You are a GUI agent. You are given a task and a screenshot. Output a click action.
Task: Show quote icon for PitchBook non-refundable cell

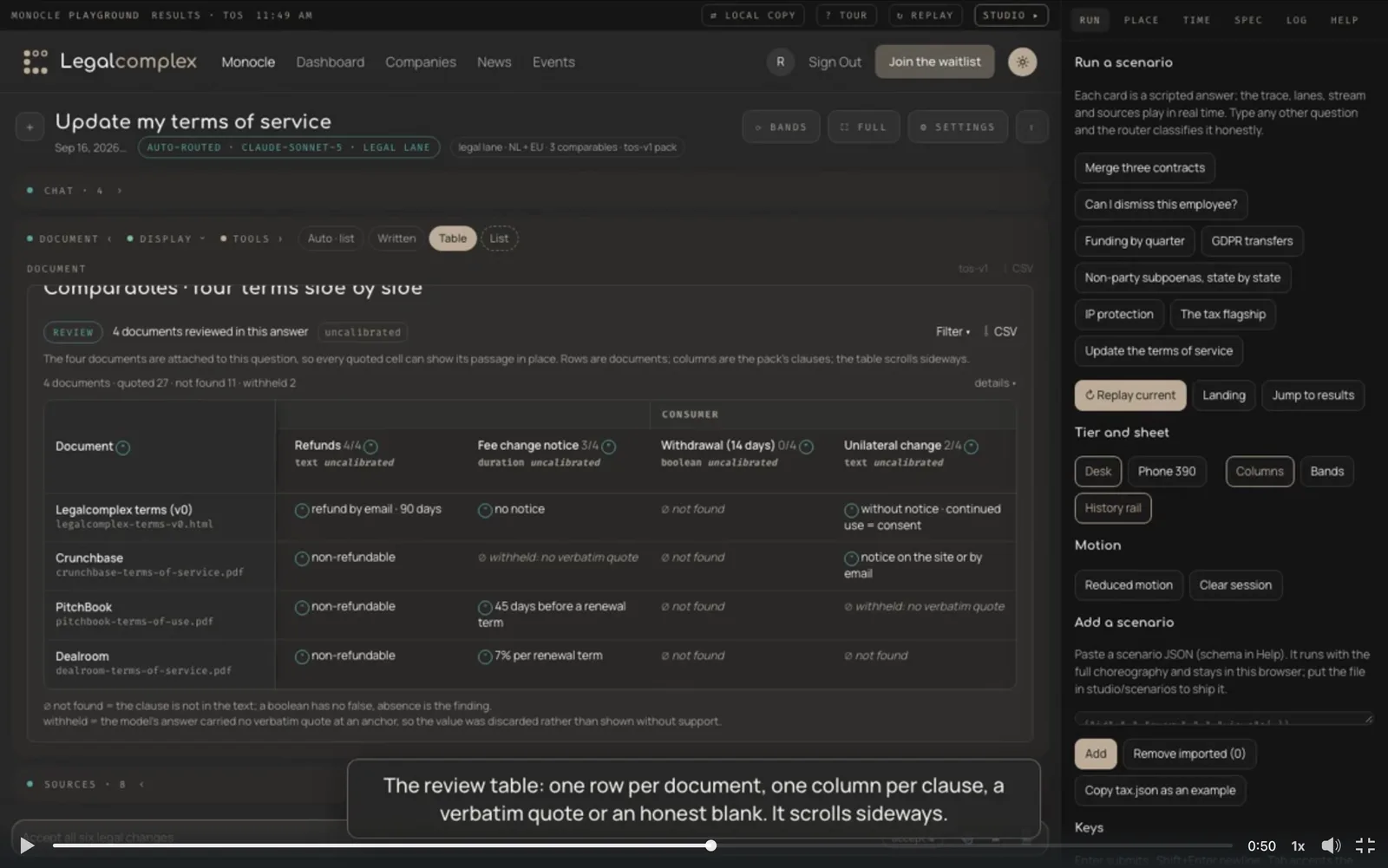pyautogui.click(x=302, y=608)
